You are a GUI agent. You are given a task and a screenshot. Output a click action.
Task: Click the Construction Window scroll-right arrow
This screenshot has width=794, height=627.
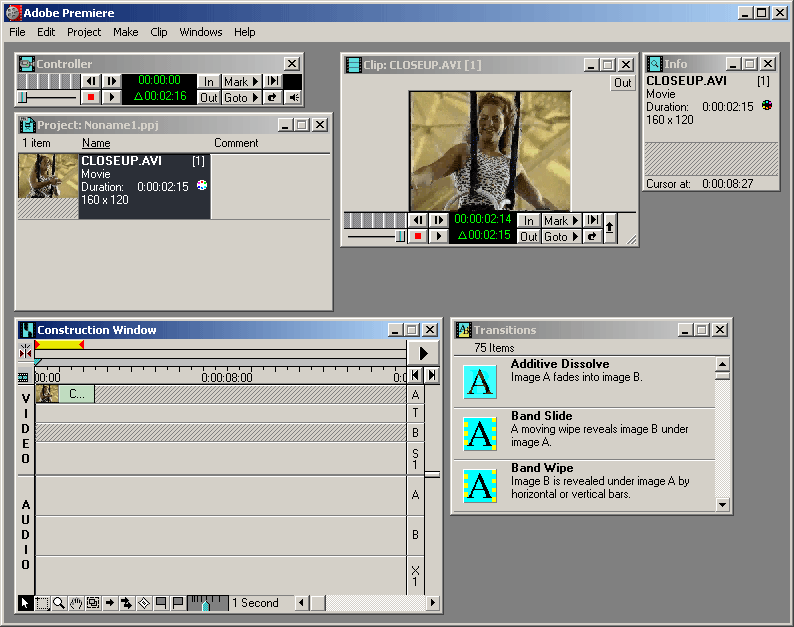(432, 603)
